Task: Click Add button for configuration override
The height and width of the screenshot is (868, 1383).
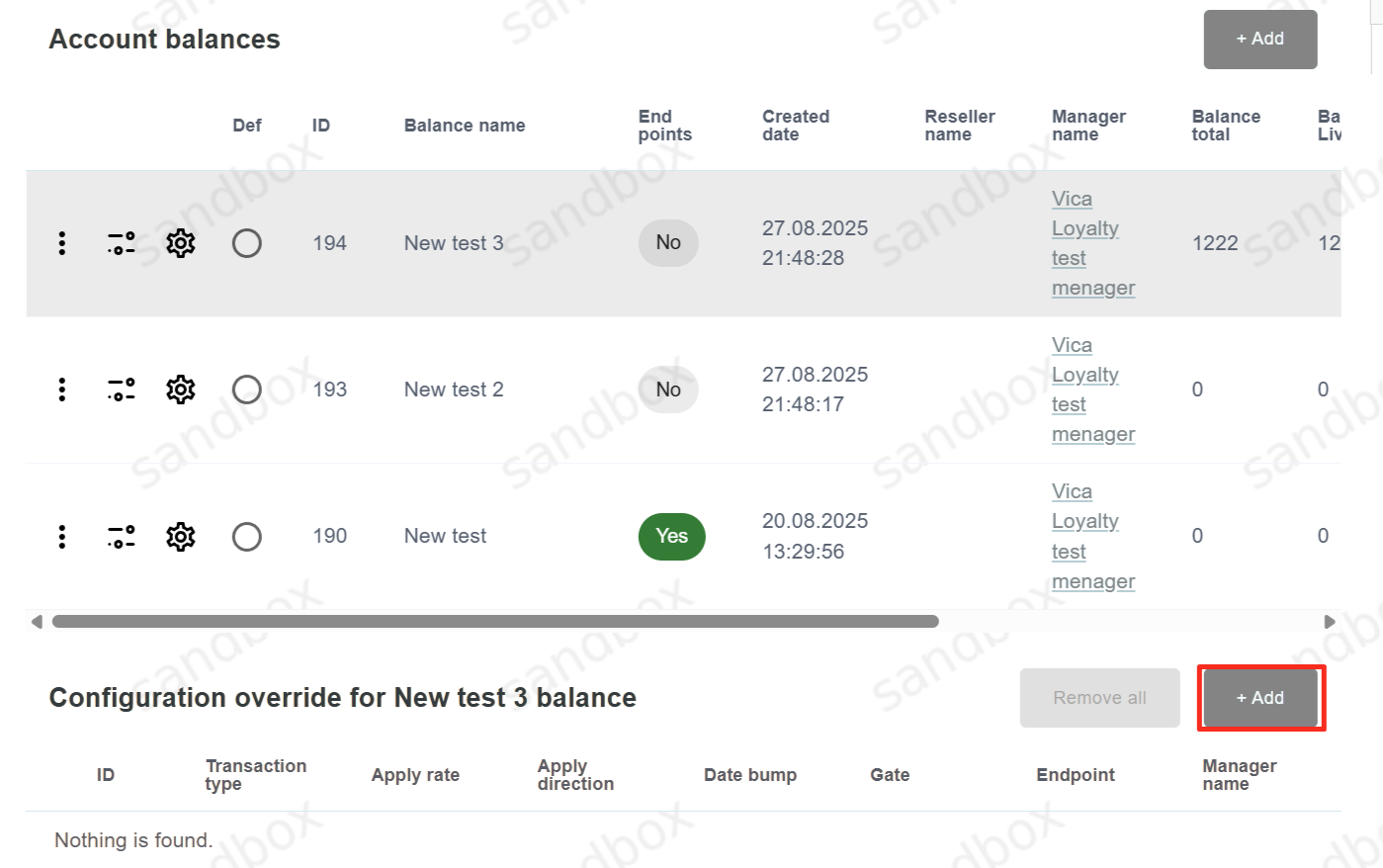Action: (1259, 698)
